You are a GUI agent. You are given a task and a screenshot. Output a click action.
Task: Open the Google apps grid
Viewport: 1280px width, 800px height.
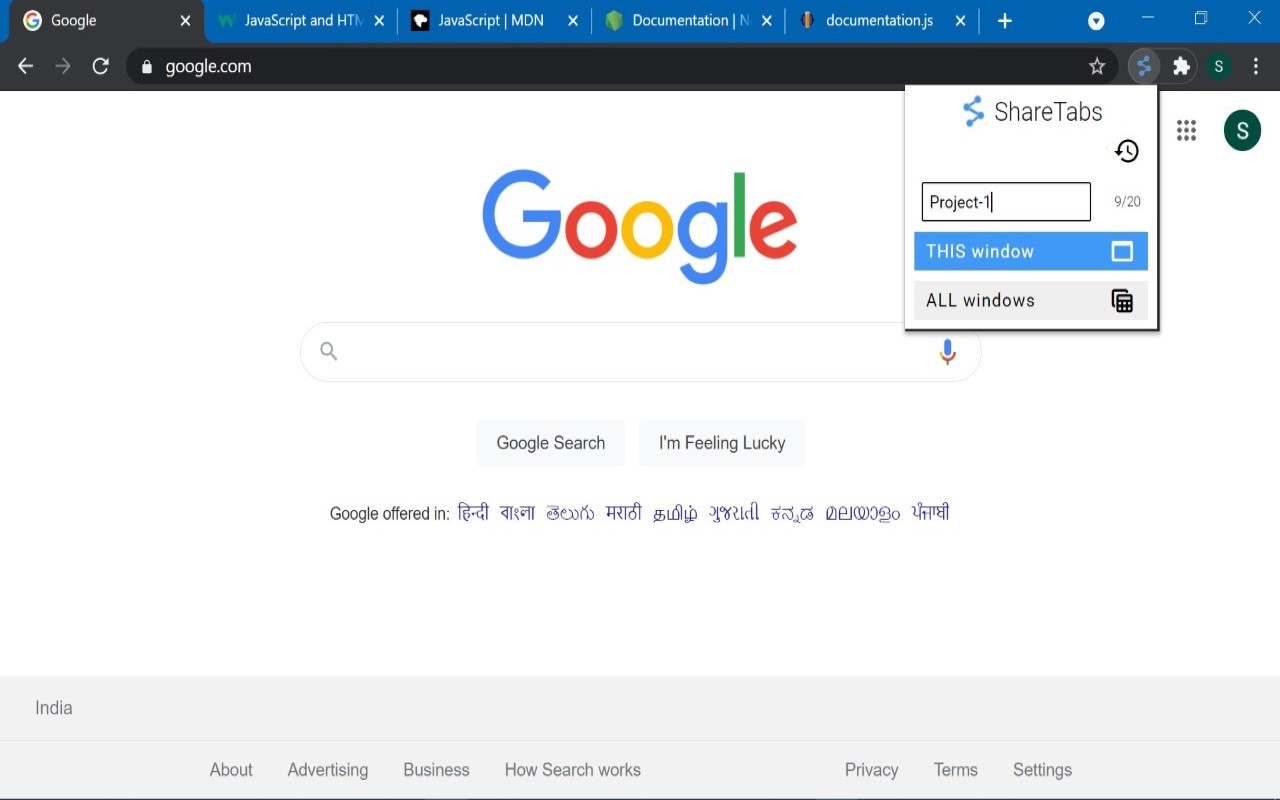pyautogui.click(x=1186, y=130)
